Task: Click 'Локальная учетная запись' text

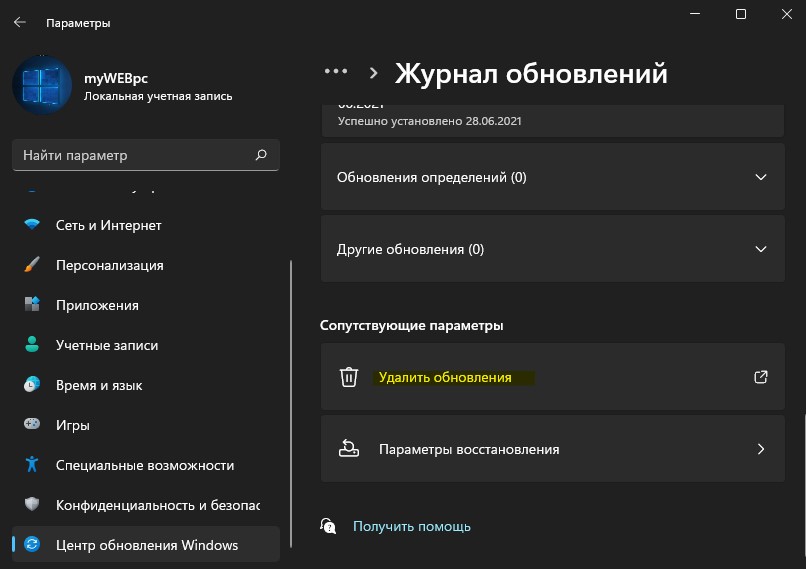Action: [158, 96]
